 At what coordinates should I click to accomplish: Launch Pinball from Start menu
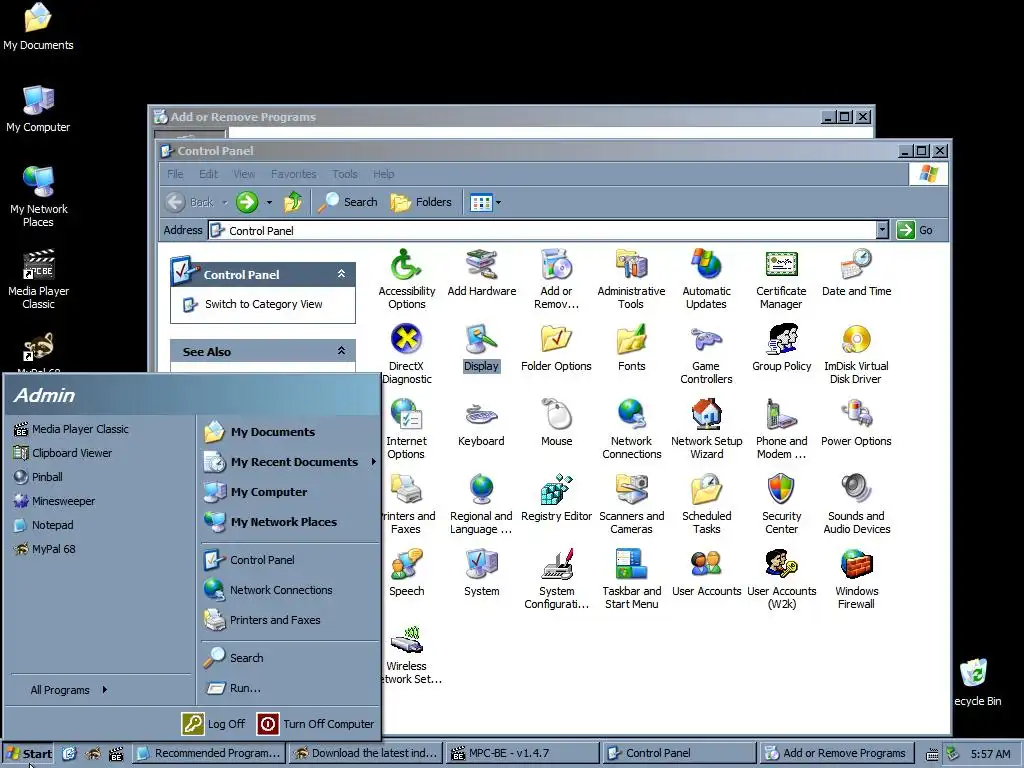click(x=39, y=477)
